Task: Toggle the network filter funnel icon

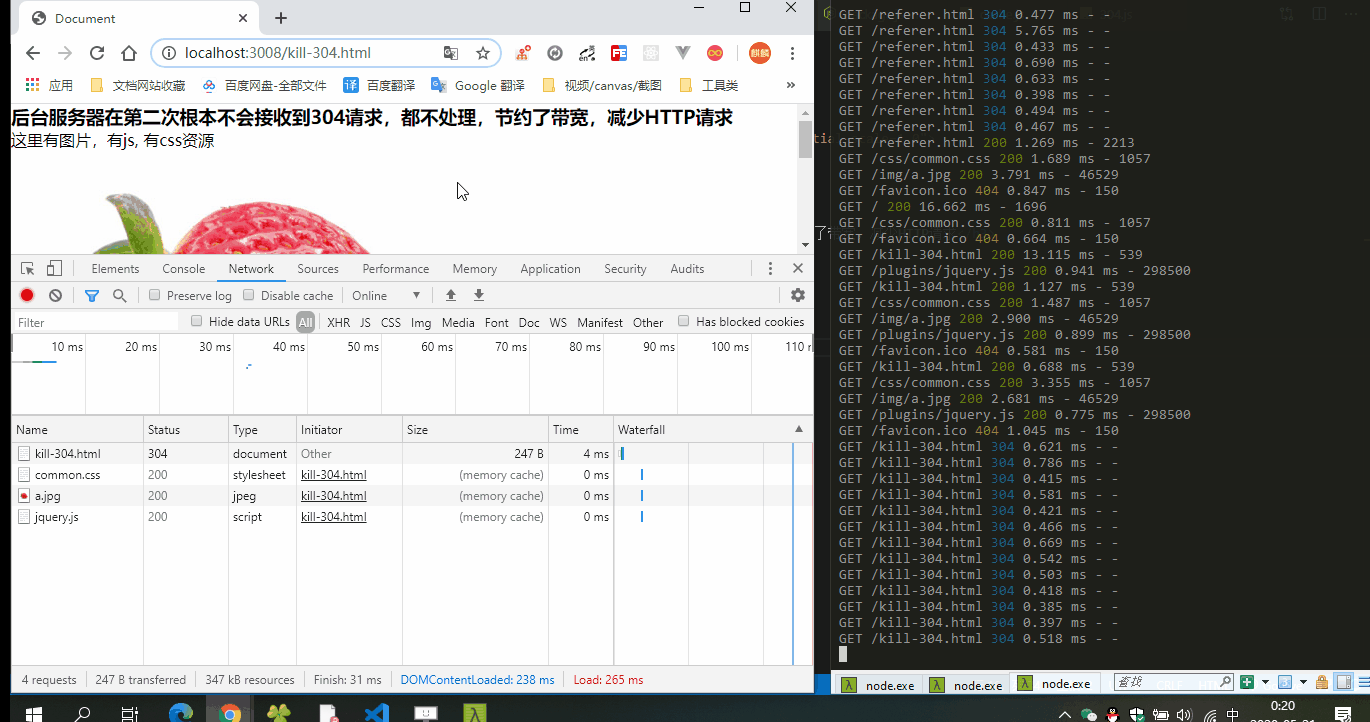Action: coord(92,295)
